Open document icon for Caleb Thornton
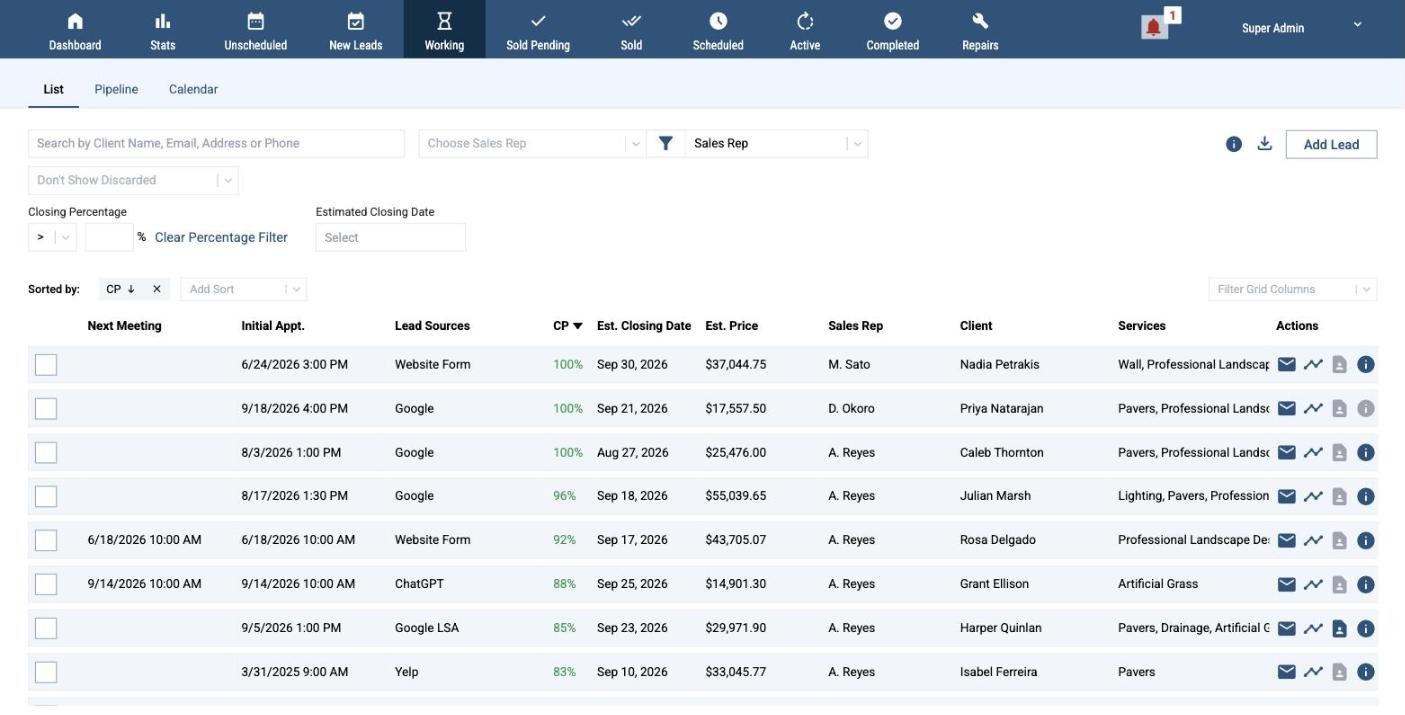 coord(1339,453)
